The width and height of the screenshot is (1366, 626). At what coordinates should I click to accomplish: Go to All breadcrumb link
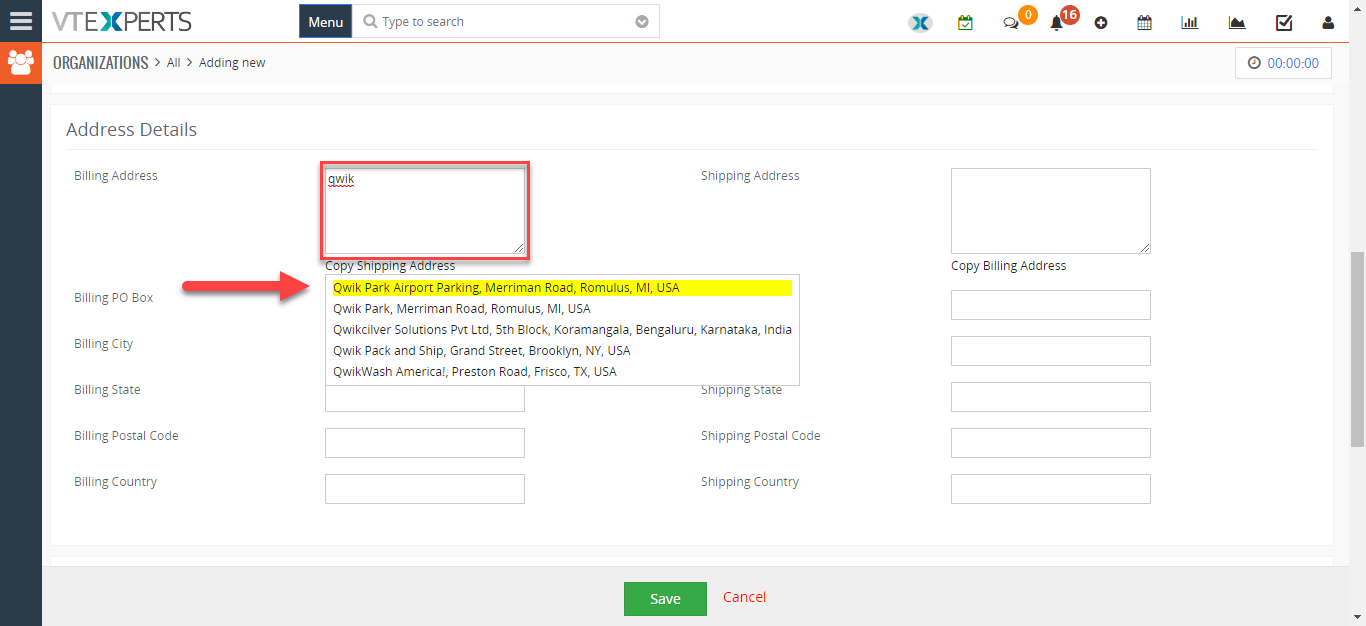[174, 62]
